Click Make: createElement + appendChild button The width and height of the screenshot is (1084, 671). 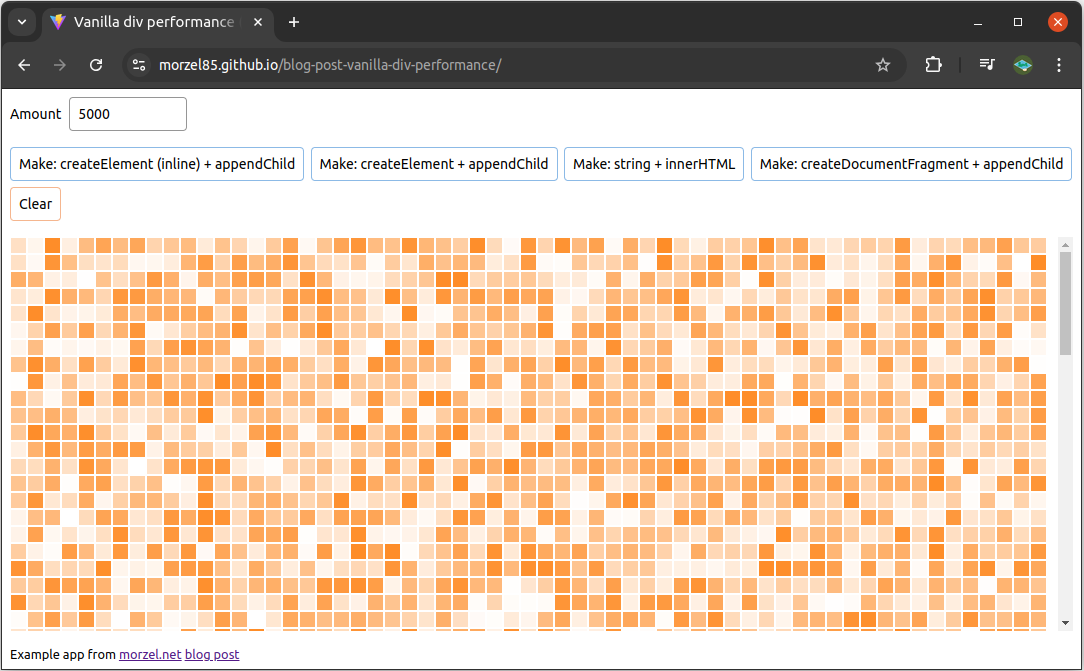click(x=434, y=164)
